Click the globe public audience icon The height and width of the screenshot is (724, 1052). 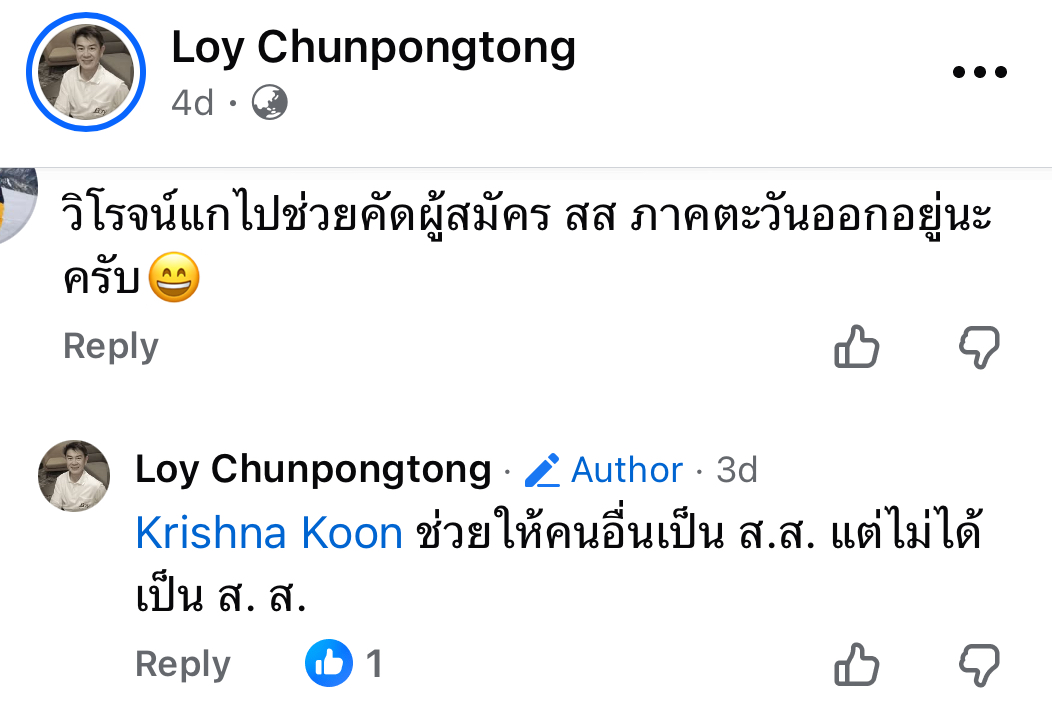click(x=269, y=102)
